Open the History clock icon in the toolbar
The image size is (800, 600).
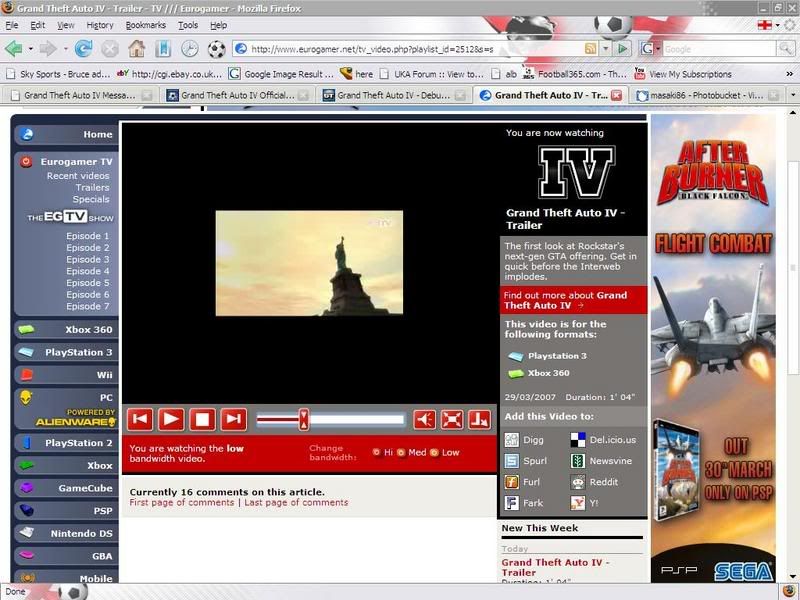[x=190, y=49]
